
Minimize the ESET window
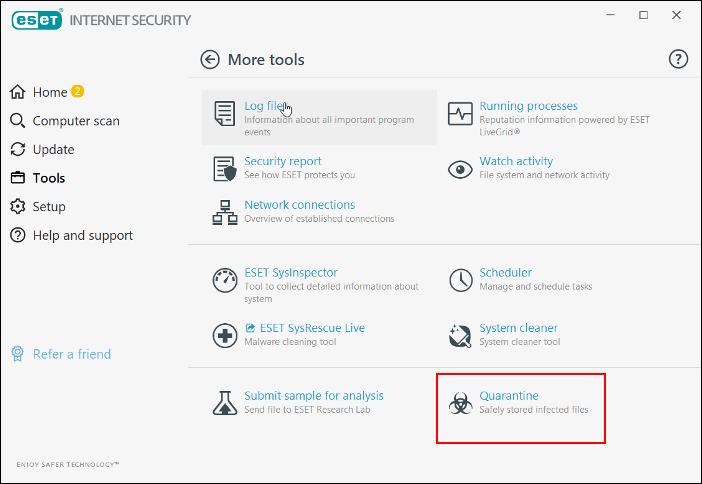point(610,15)
